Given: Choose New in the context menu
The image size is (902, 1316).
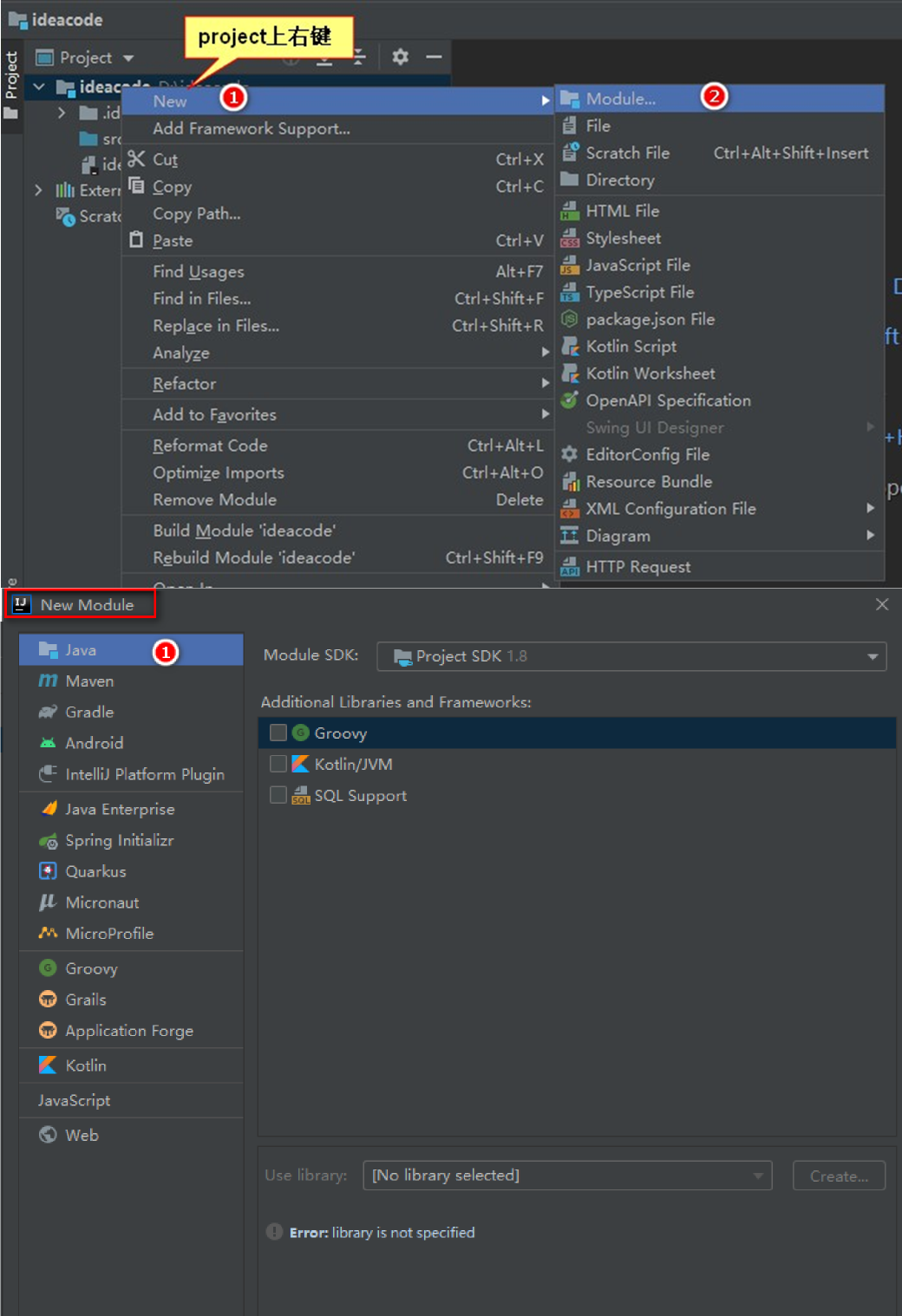Looking at the screenshot, I should [x=337, y=101].
